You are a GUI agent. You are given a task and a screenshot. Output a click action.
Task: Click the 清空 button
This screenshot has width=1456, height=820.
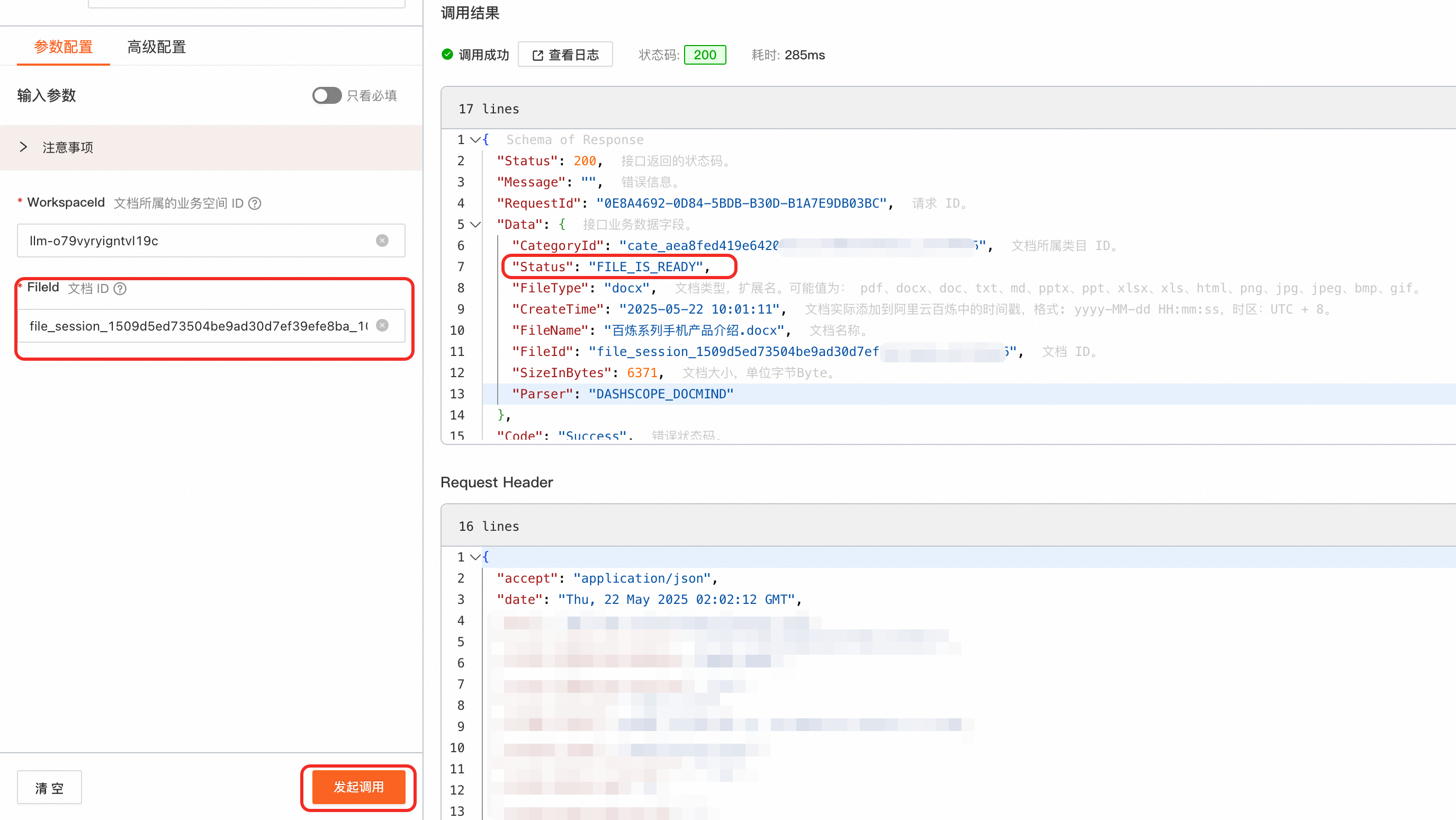(x=49, y=788)
